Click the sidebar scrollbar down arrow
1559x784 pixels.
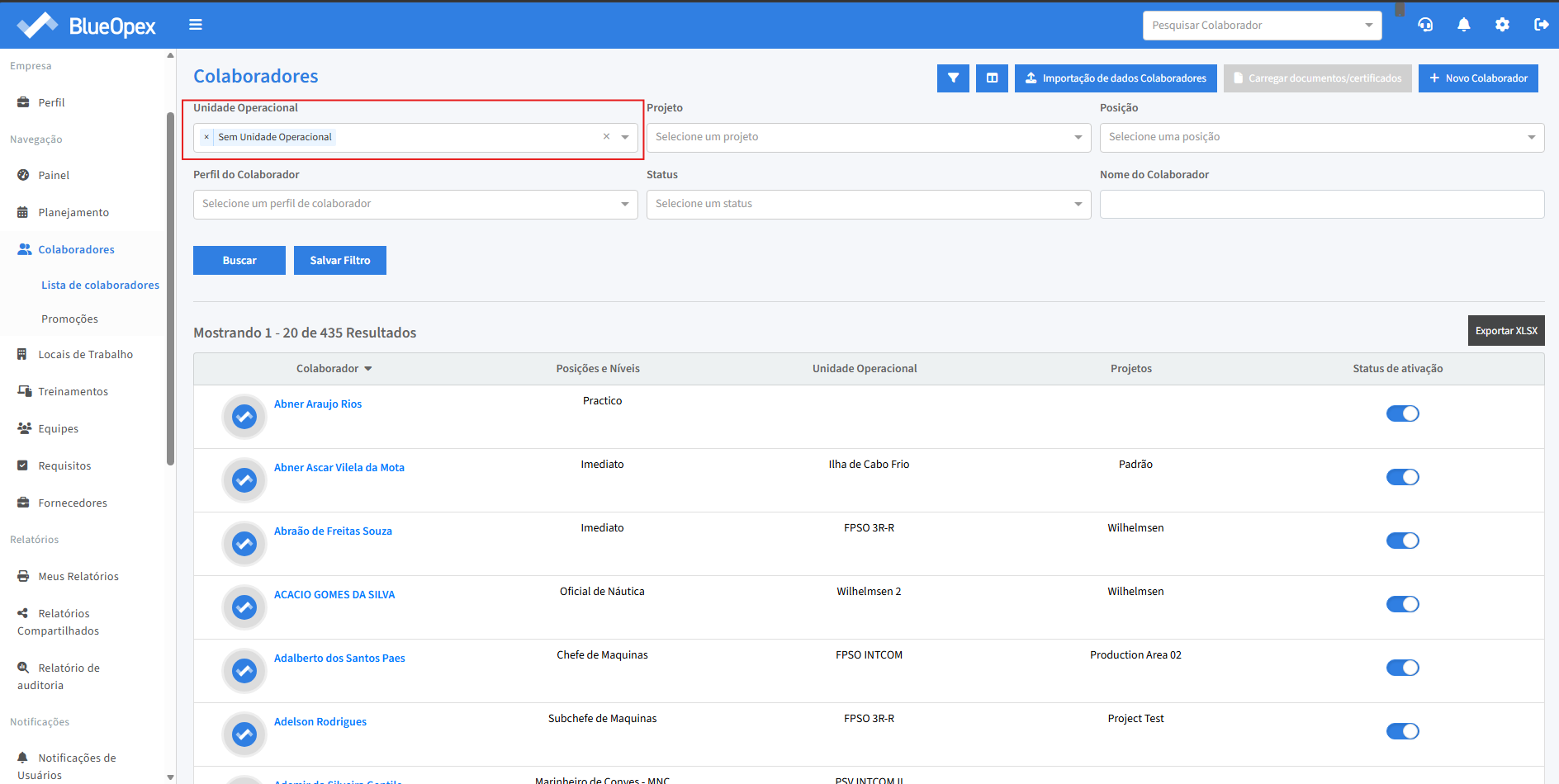[x=170, y=777]
